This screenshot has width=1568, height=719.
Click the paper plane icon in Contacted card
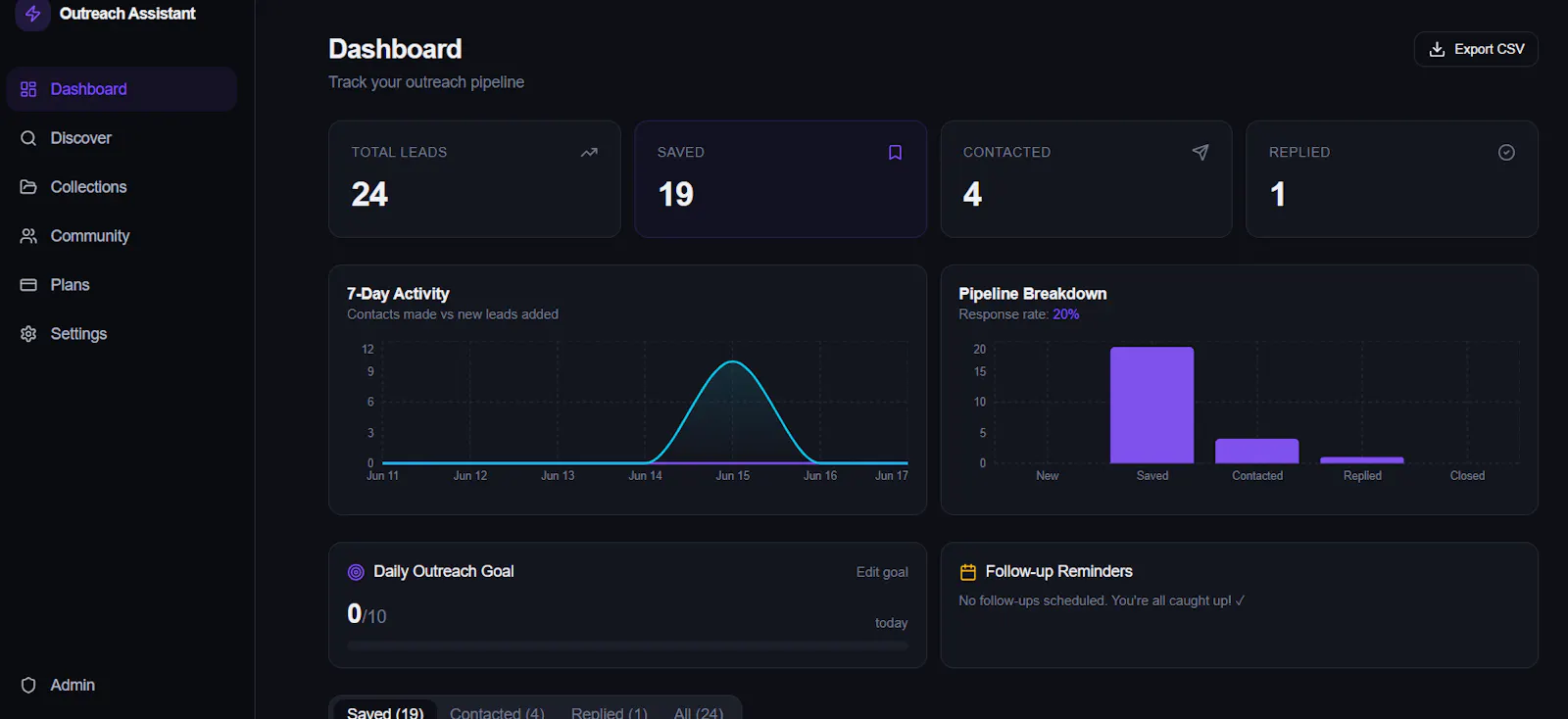pos(1200,152)
